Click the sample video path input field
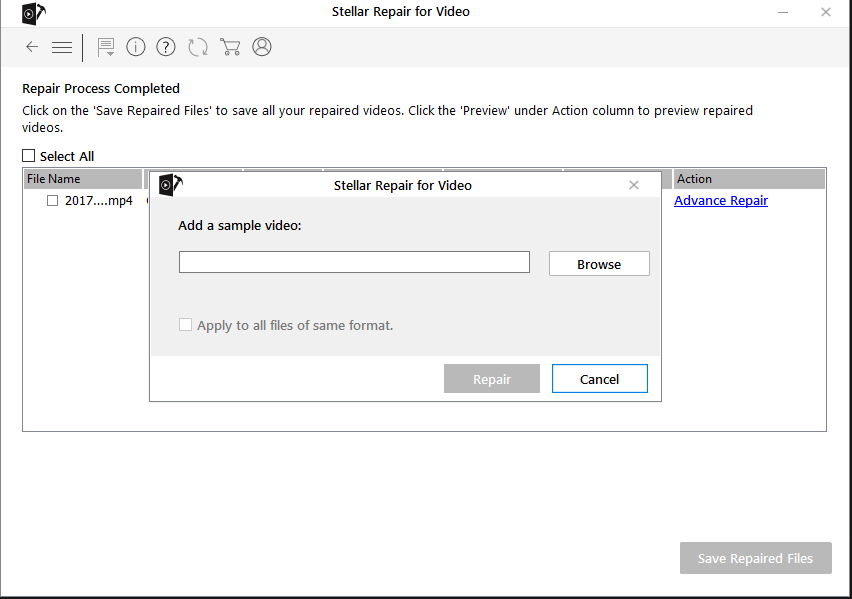Viewport: 852px width, 599px height. [x=354, y=261]
